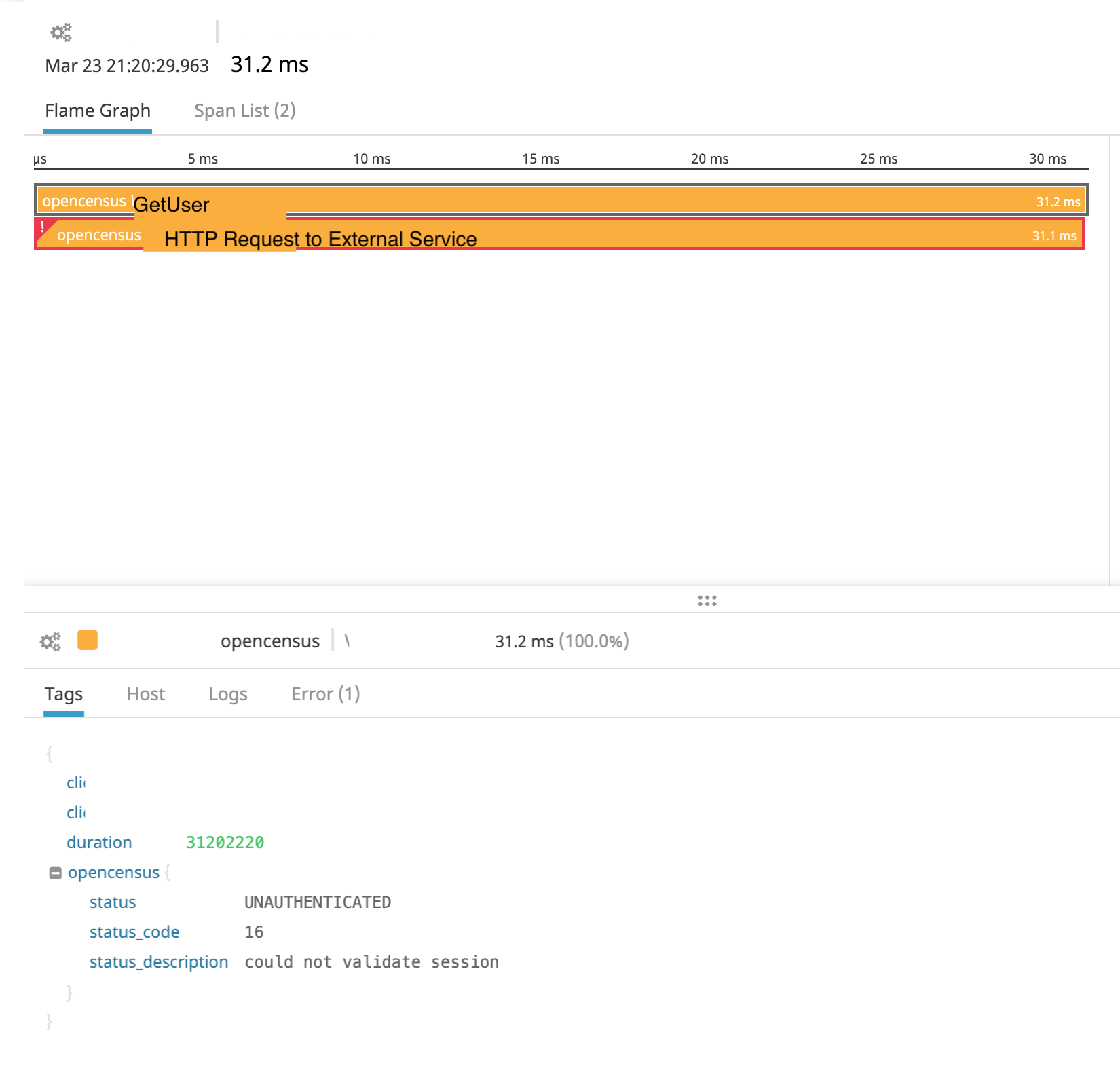This screenshot has height=1068, width=1120.
Task: Click the red error flag on HTTP Request span
Action: [43, 229]
